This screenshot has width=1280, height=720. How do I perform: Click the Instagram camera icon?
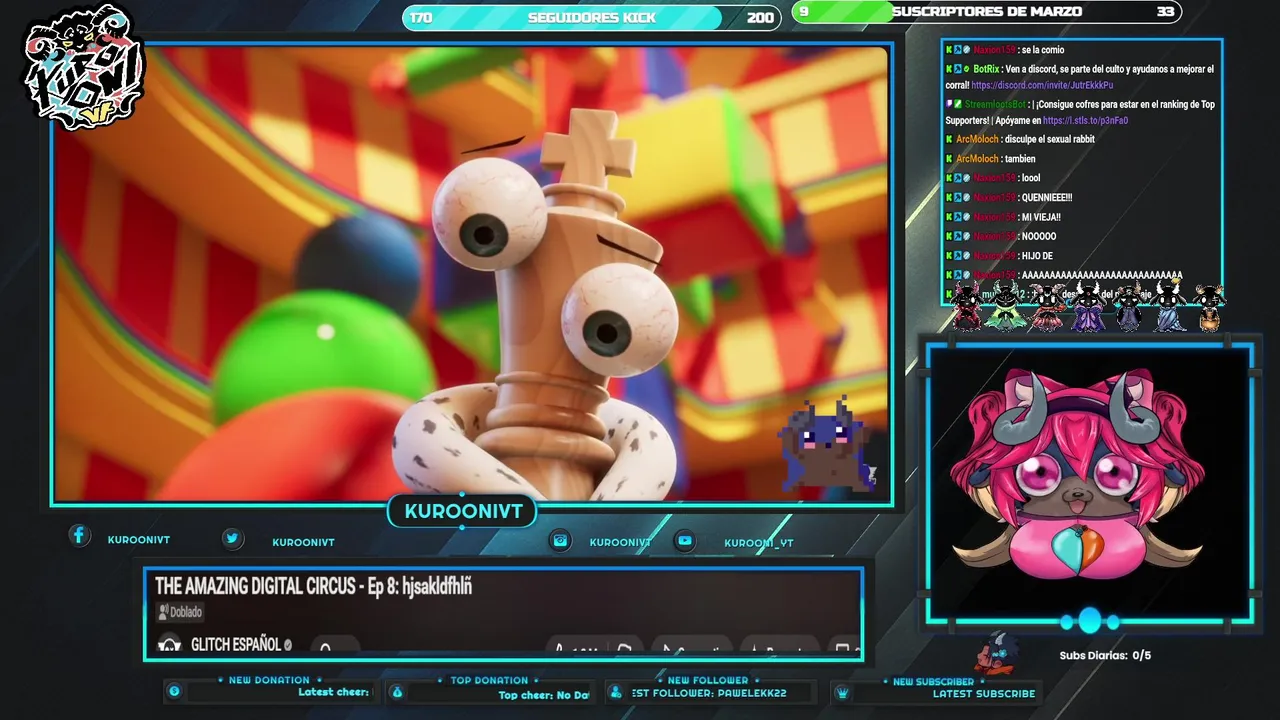(561, 541)
